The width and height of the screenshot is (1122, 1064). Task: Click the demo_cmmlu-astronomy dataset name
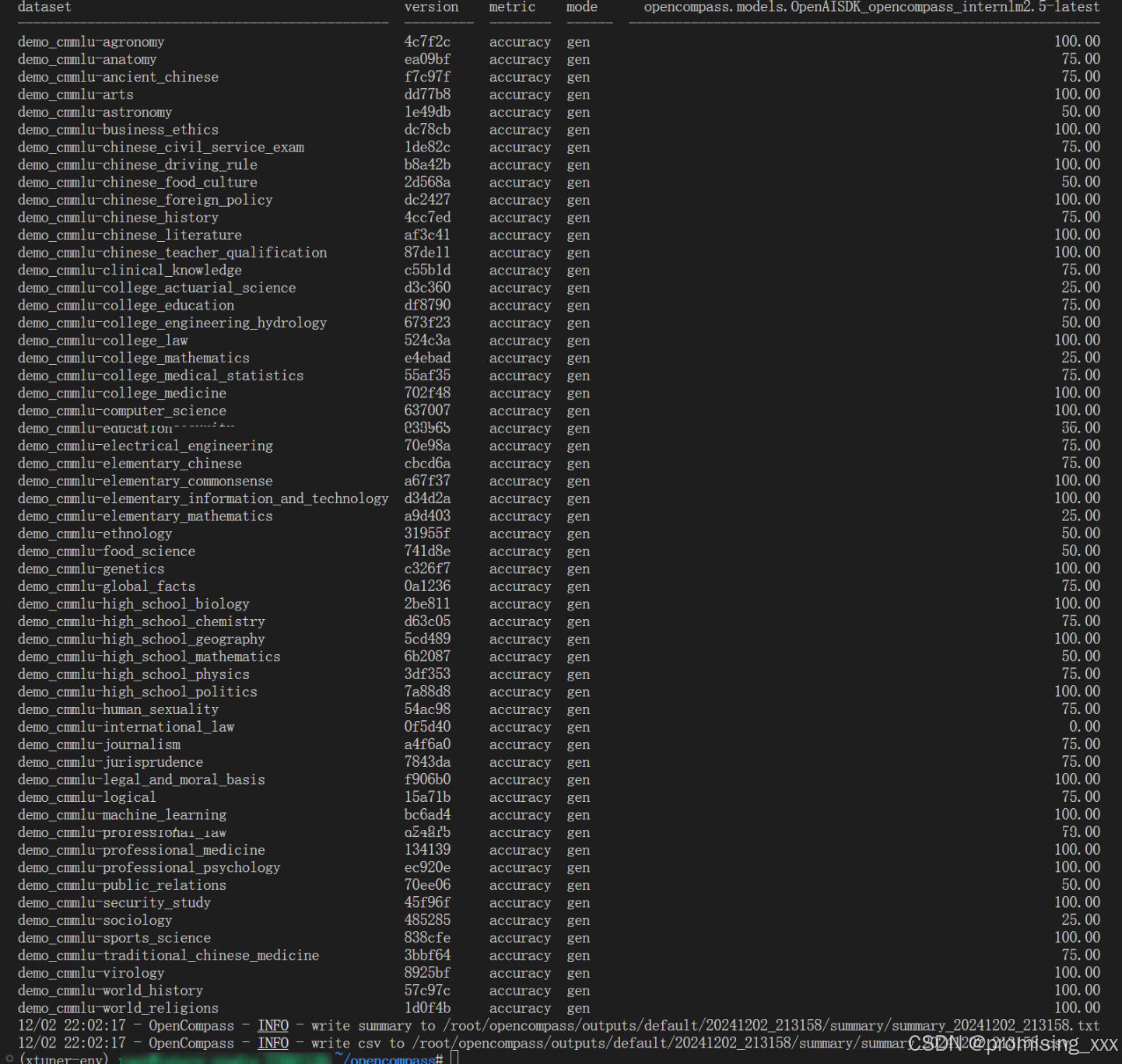(x=95, y=112)
